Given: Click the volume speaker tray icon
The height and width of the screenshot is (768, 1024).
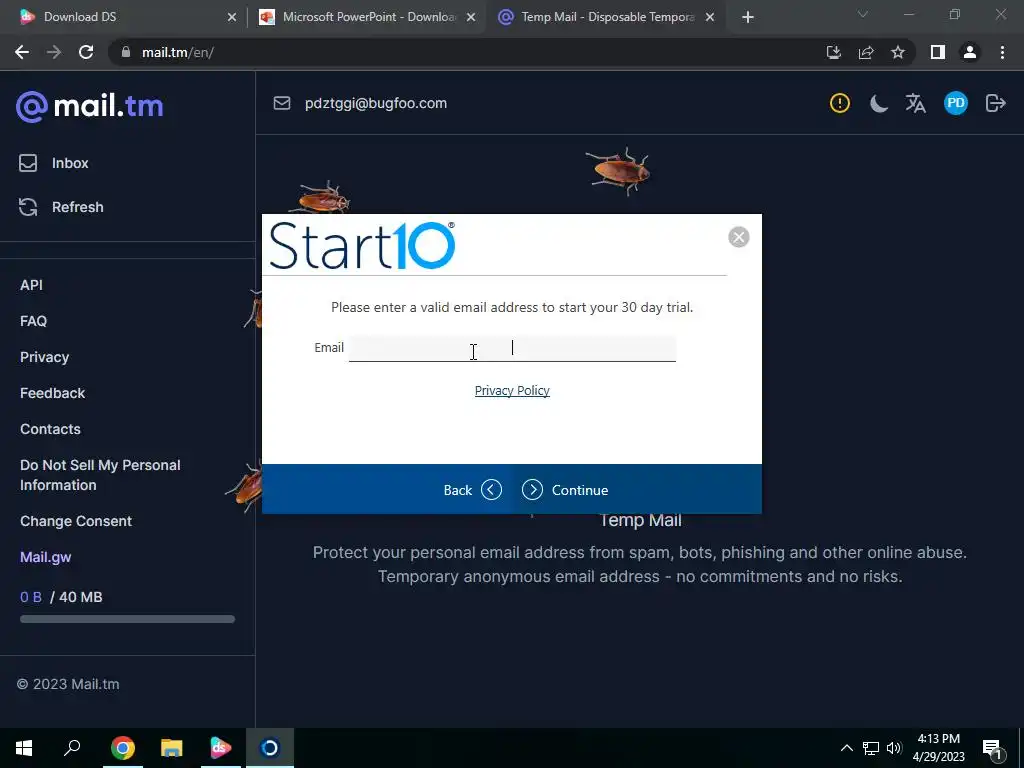Looking at the screenshot, I should [894, 748].
